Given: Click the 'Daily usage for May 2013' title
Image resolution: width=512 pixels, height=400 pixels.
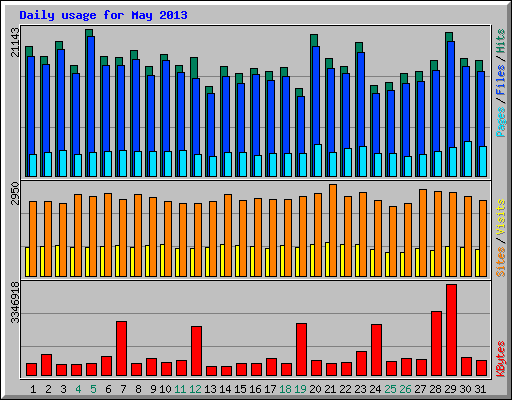Looking at the screenshot, I should coord(103,15).
